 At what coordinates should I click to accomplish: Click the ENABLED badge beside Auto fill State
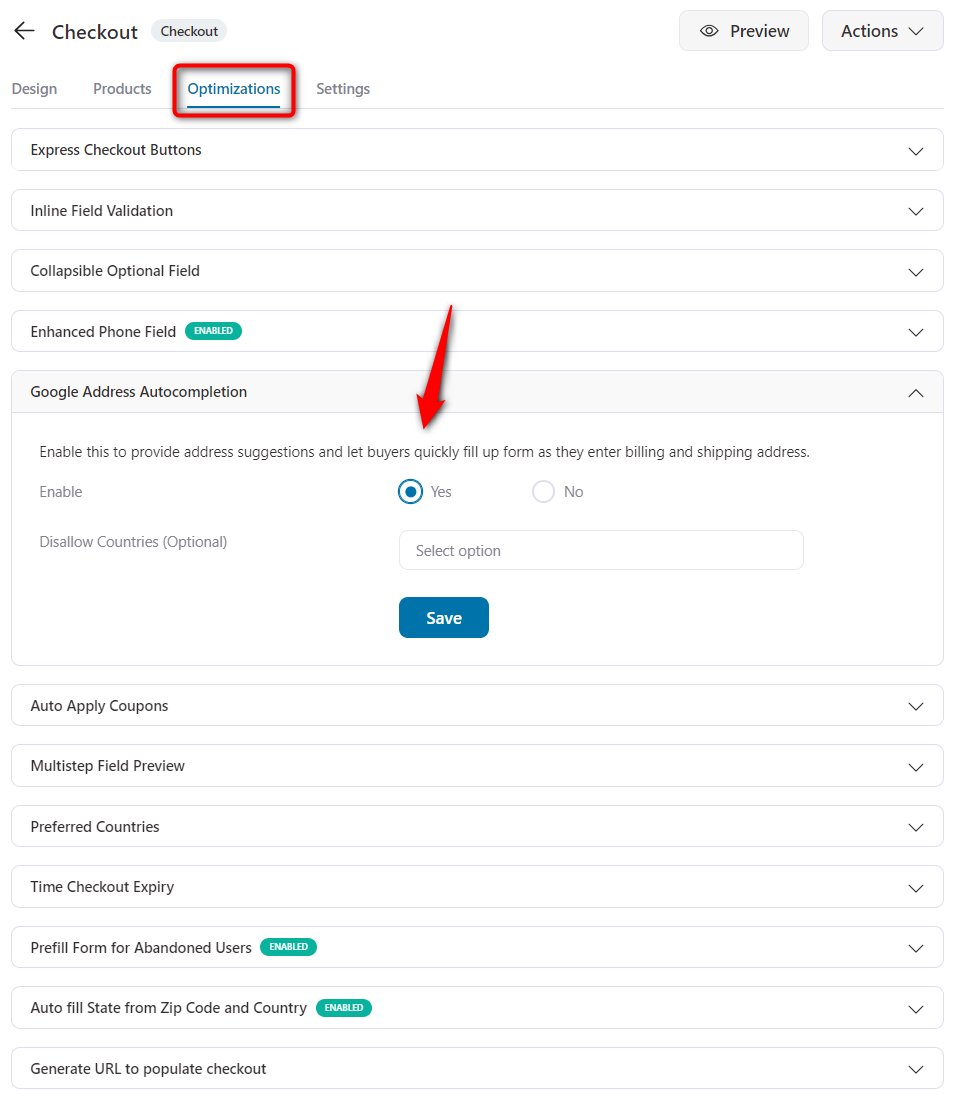(x=344, y=1008)
